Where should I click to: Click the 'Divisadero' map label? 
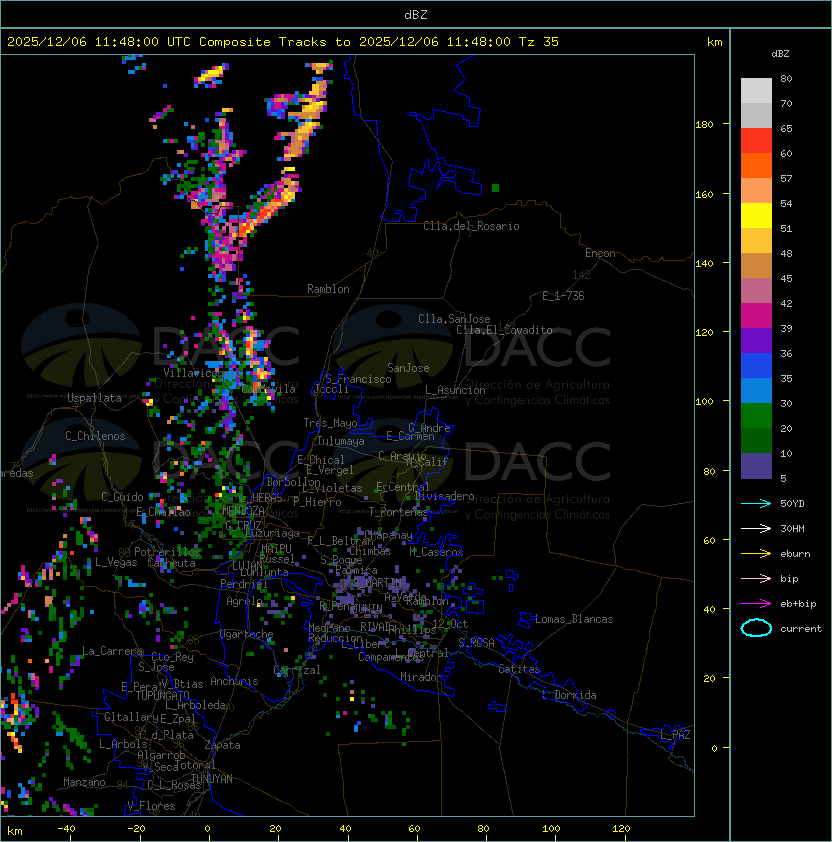445,496
